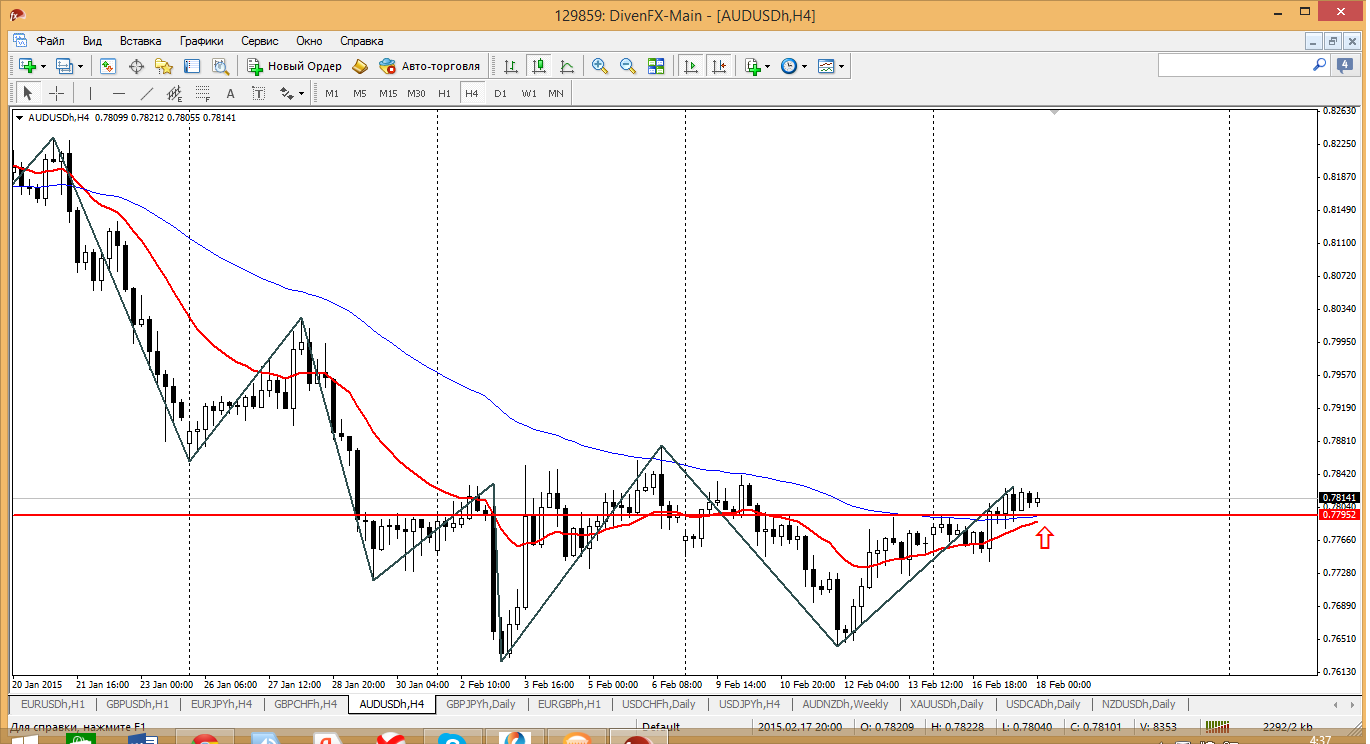Screen dimensions: 1370x744
Task: Zoom out of the chart
Action: 628,66
